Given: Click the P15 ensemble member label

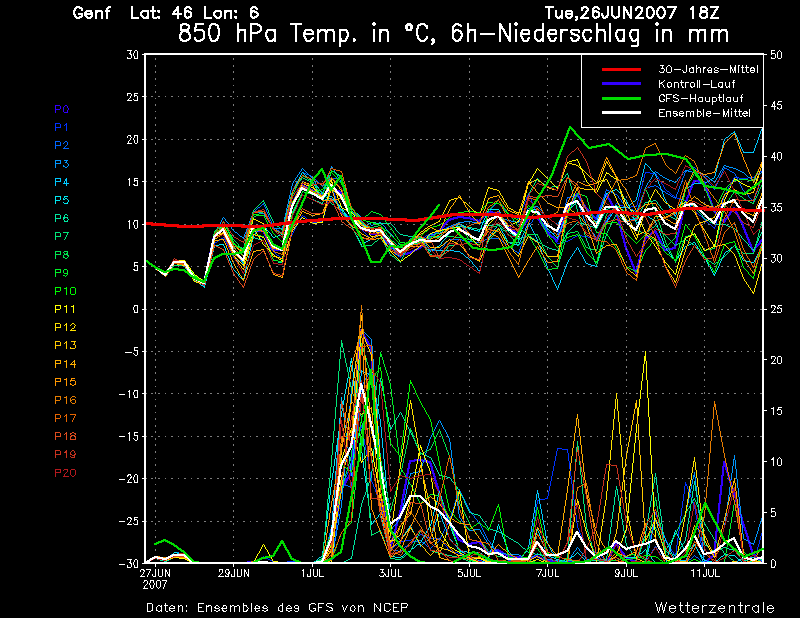Looking at the screenshot, I should coord(65,382).
